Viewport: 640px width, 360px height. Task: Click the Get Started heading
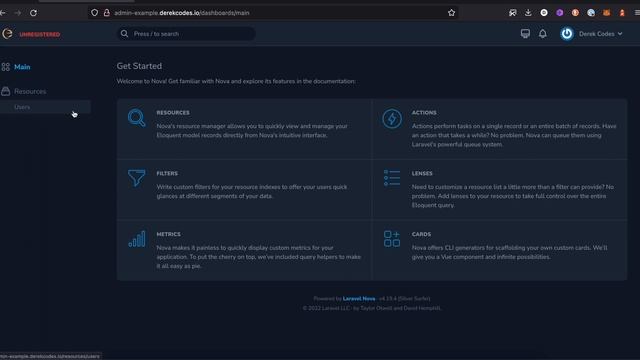click(x=139, y=66)
